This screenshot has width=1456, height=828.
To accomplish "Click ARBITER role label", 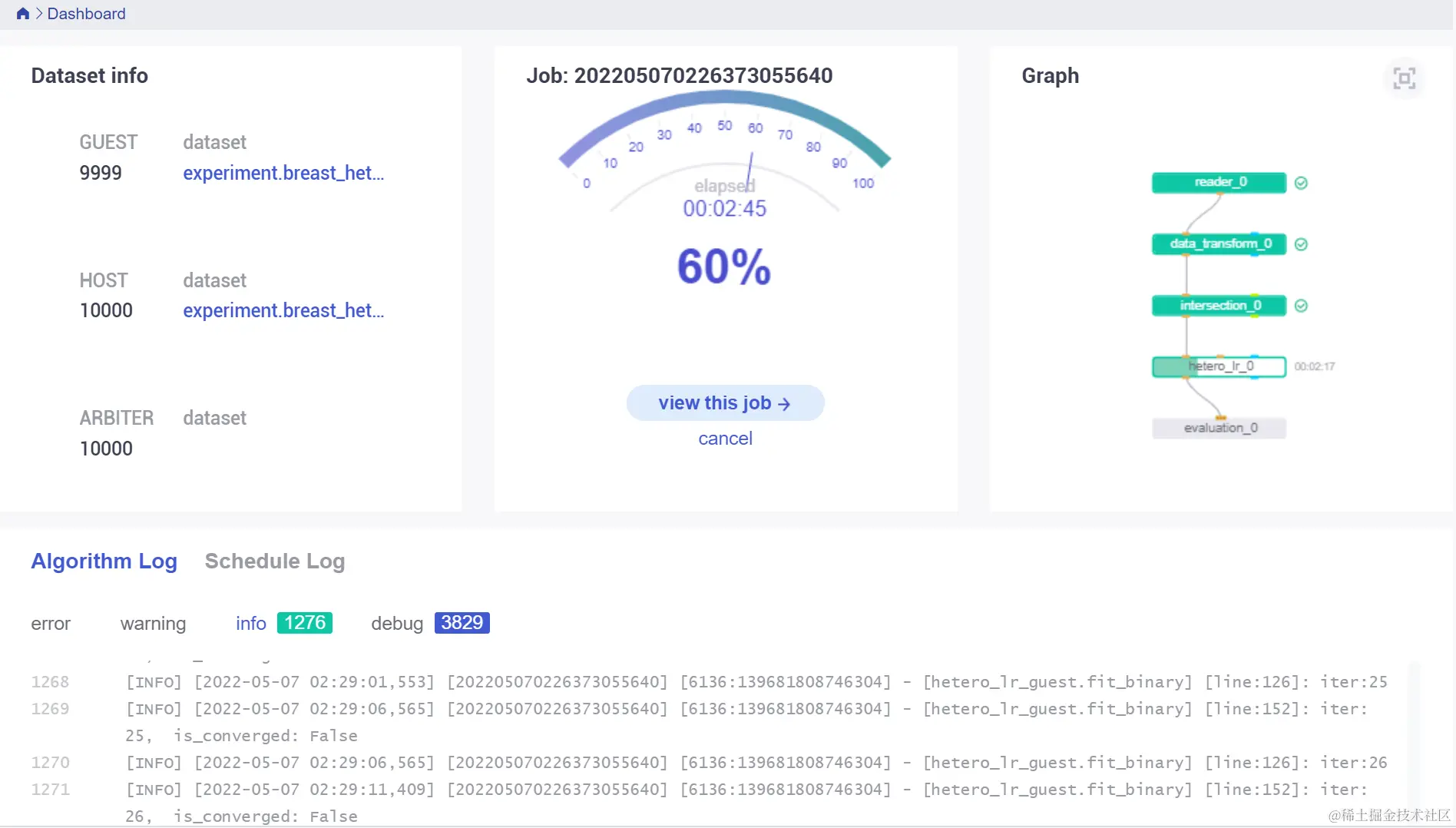I will (x=117, y=418).
